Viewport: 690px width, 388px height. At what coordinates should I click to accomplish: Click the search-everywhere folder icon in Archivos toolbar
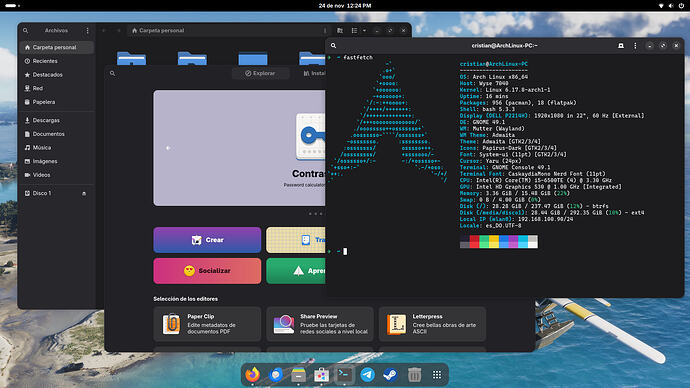click(340, 30)
